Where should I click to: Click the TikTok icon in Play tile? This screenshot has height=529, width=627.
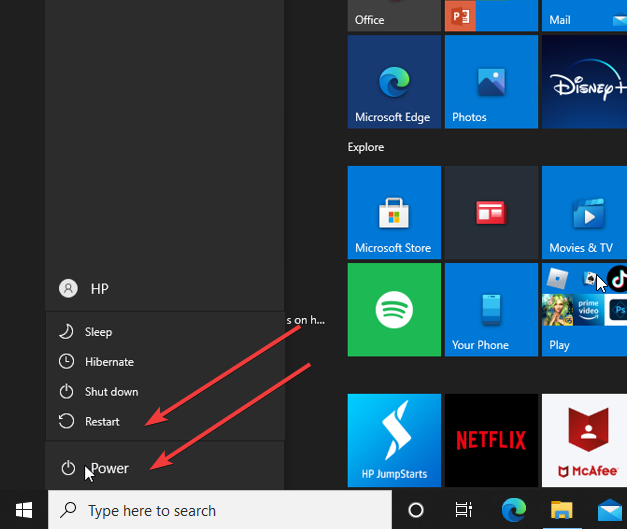click(618, 279)
